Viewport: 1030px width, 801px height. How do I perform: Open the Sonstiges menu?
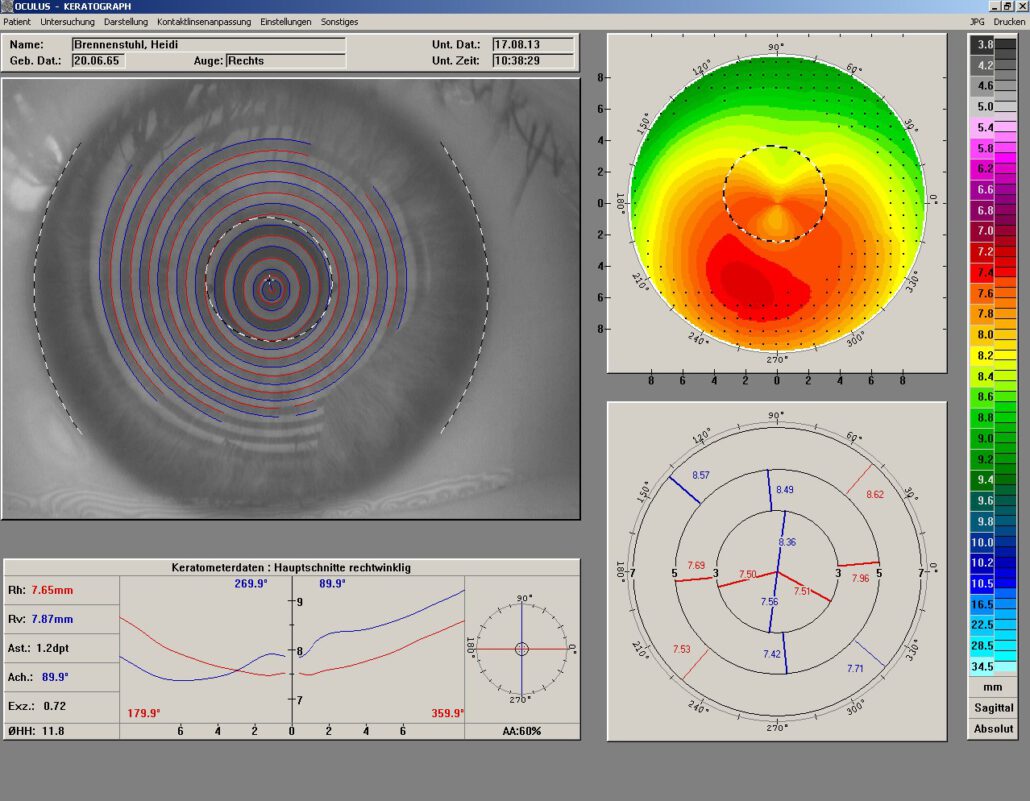(339, 21)
